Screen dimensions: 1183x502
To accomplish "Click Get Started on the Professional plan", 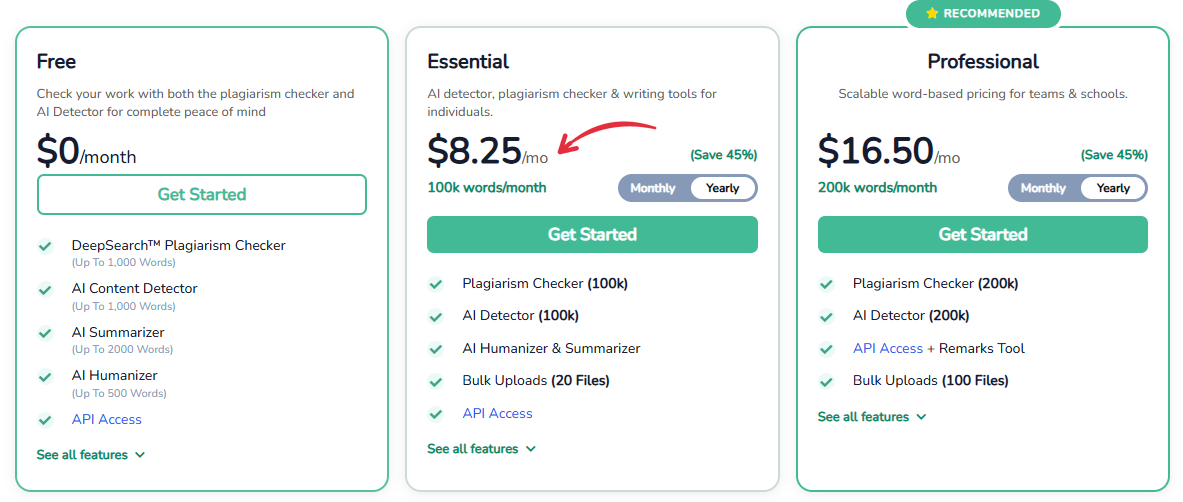I will (982, 234).
